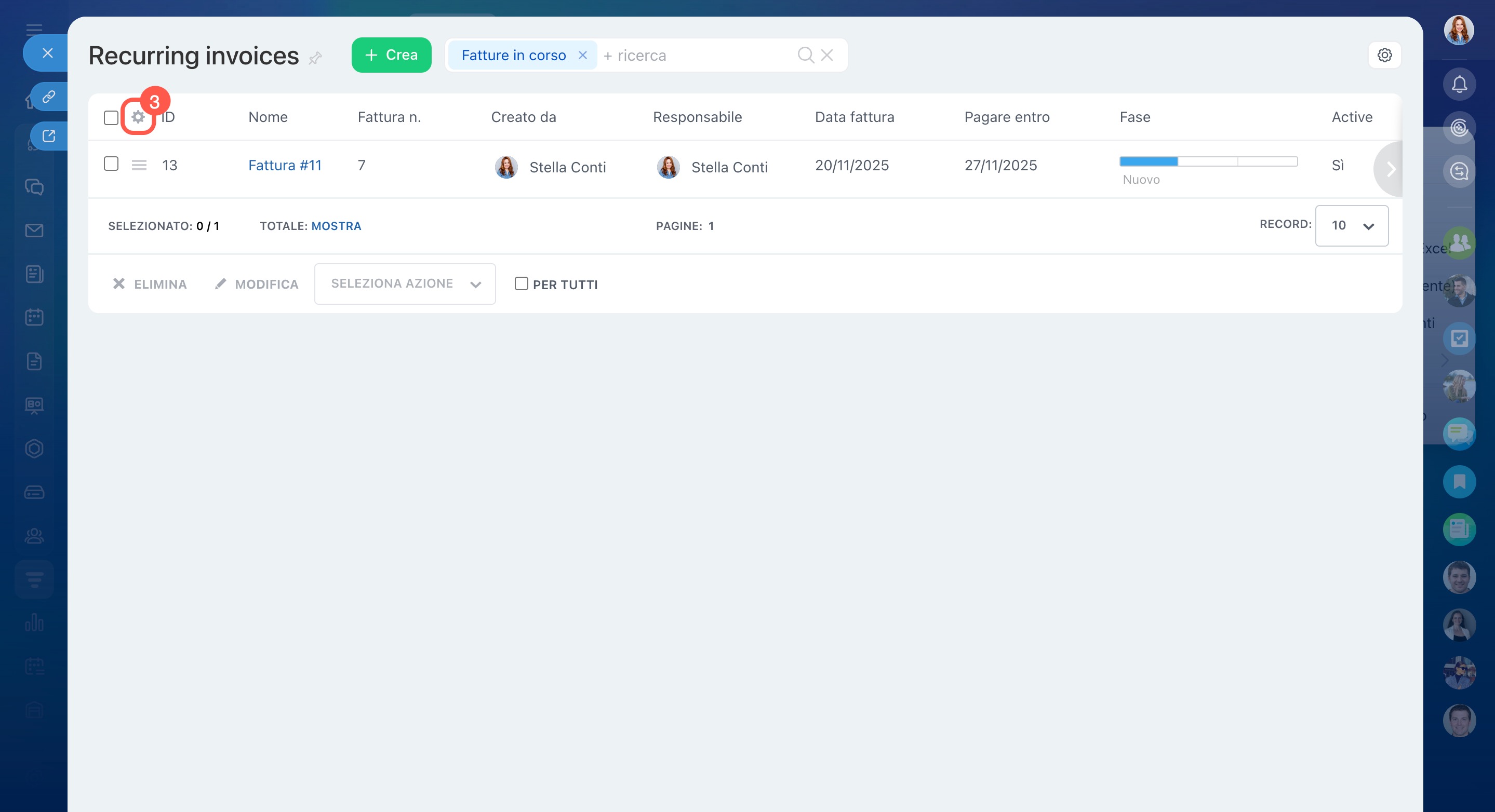The image size is (1495, 812).
Task: Open page settings gear at top right
Action: point(1385,55)
